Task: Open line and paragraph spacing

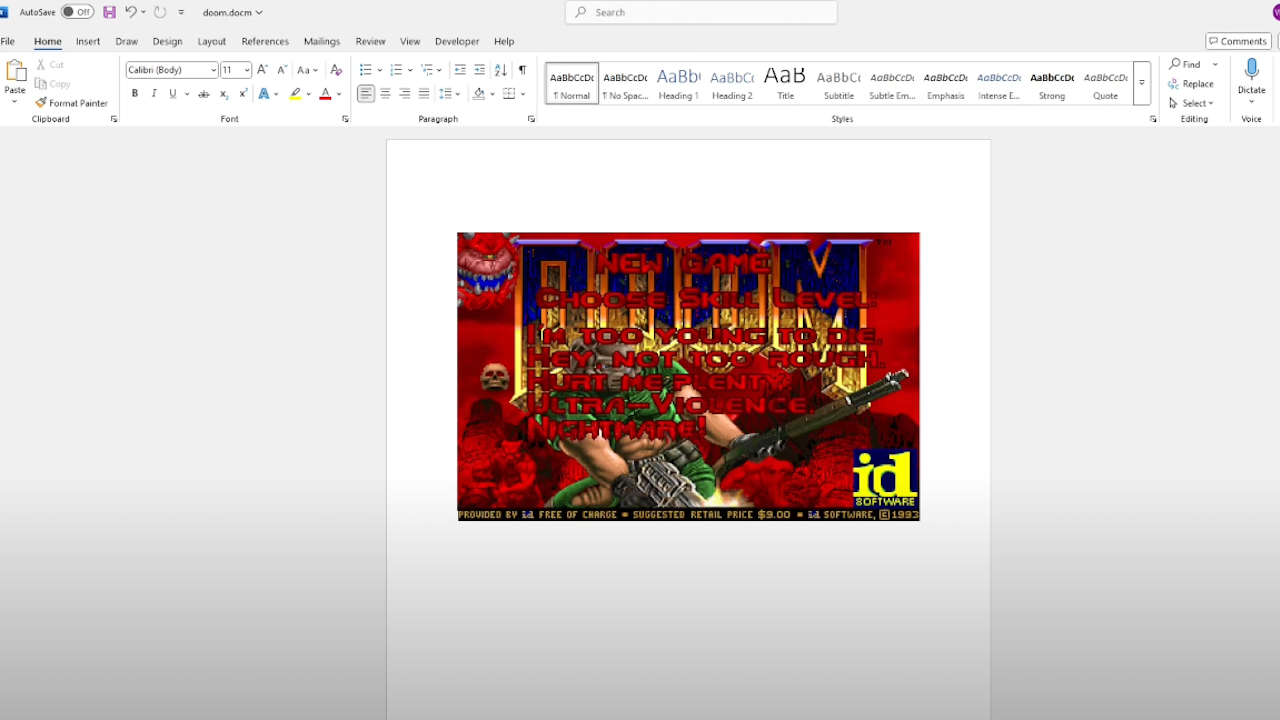Action: point(447,94)
